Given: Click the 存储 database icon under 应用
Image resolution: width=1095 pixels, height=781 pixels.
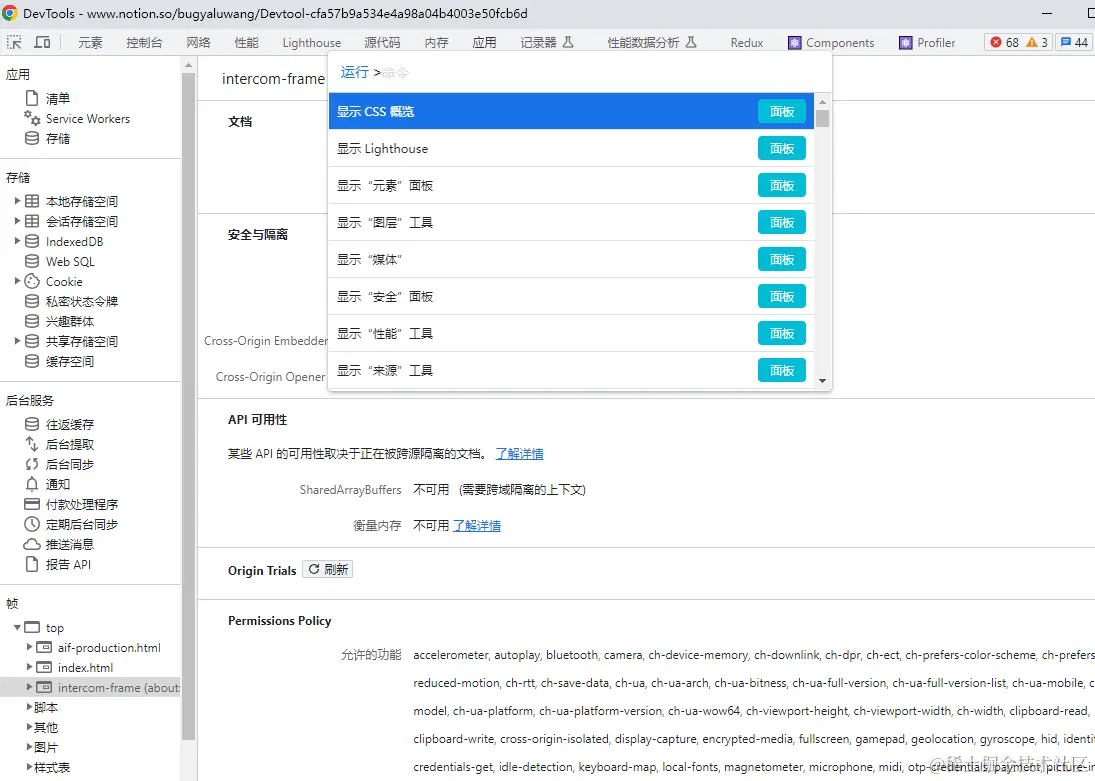Looking at the screenshot, I should (x=32, y=138).
